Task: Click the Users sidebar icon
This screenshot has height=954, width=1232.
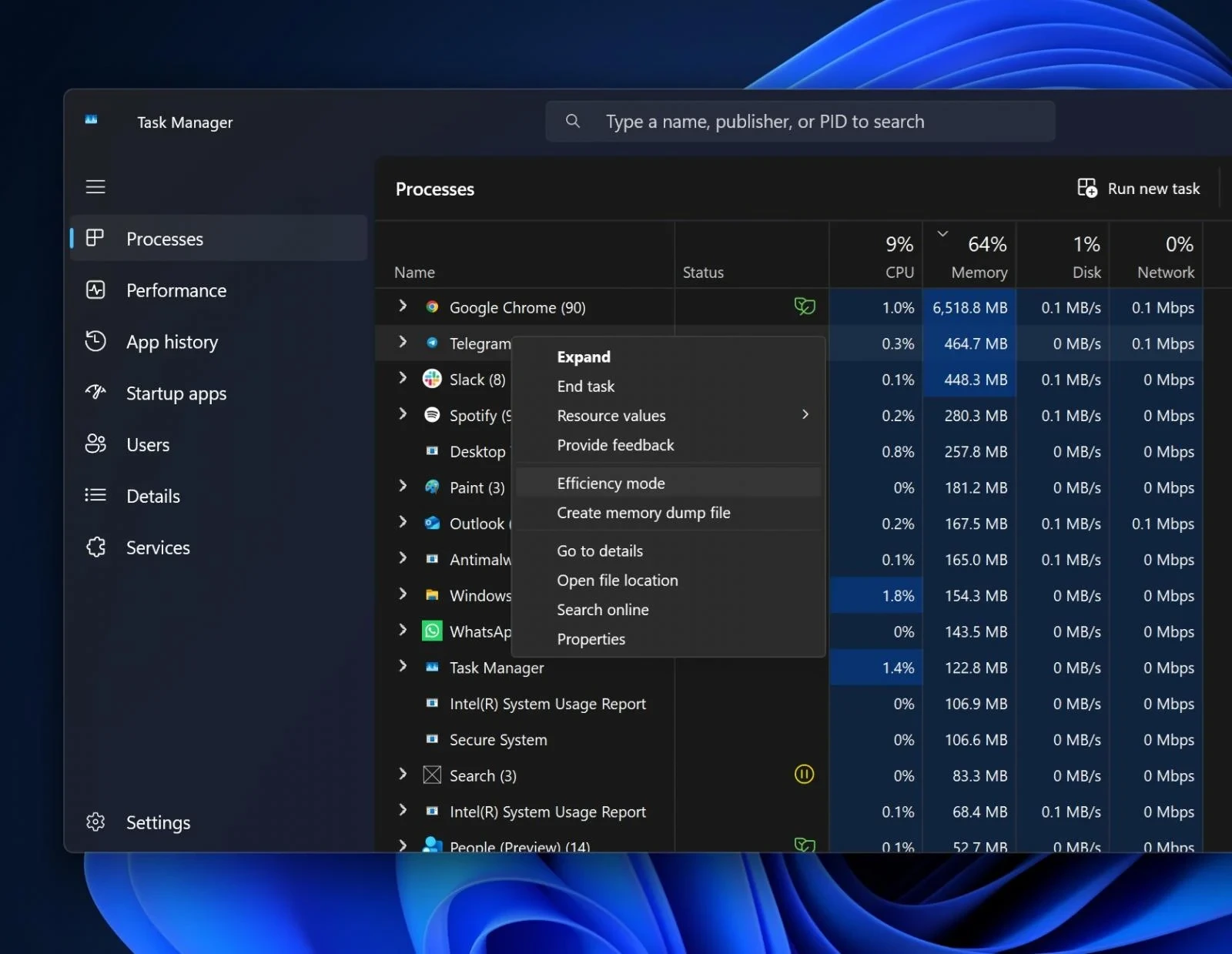Action: click(x=95, y=444)
